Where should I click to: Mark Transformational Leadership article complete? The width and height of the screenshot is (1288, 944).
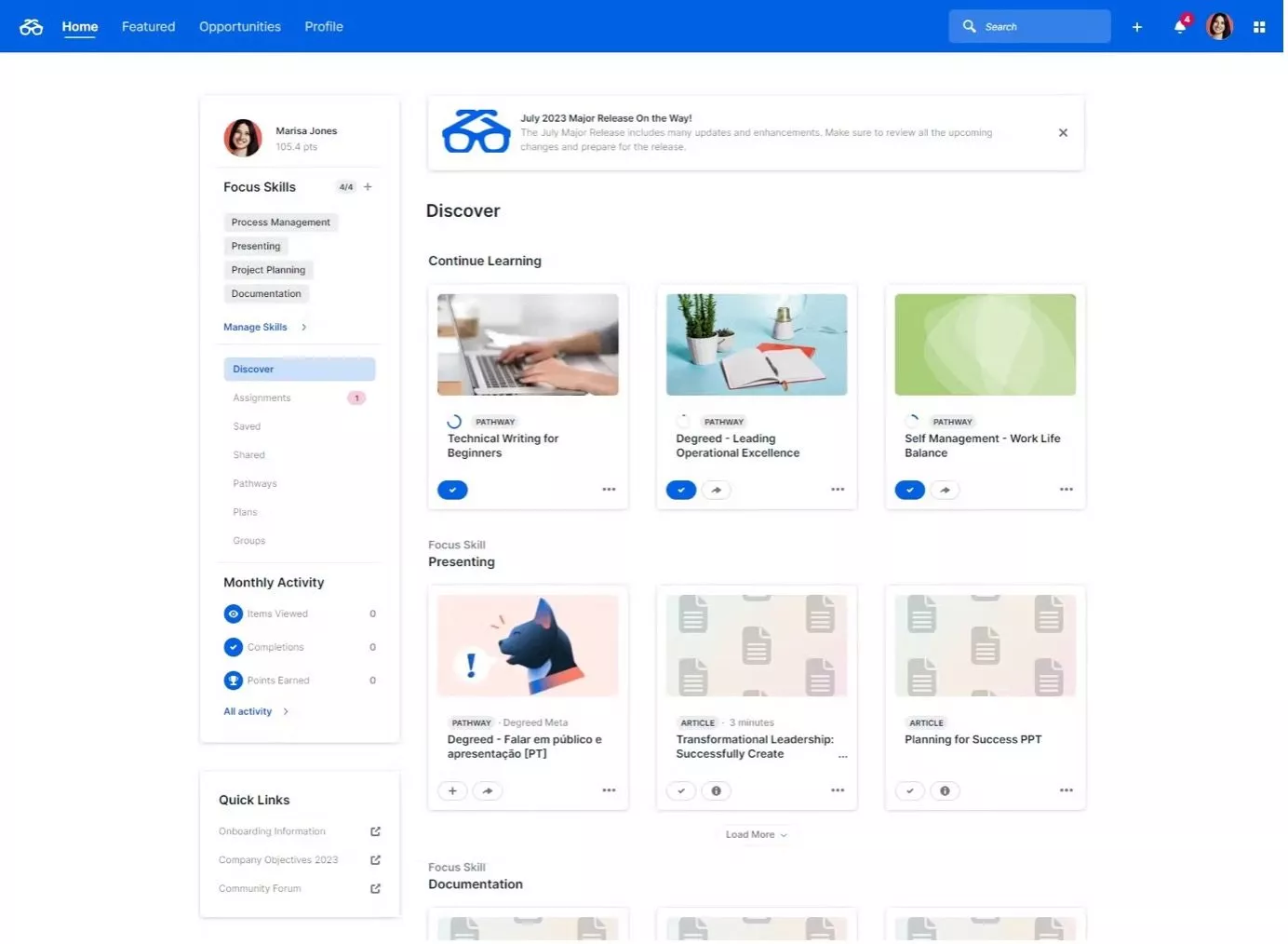(683, 793)
